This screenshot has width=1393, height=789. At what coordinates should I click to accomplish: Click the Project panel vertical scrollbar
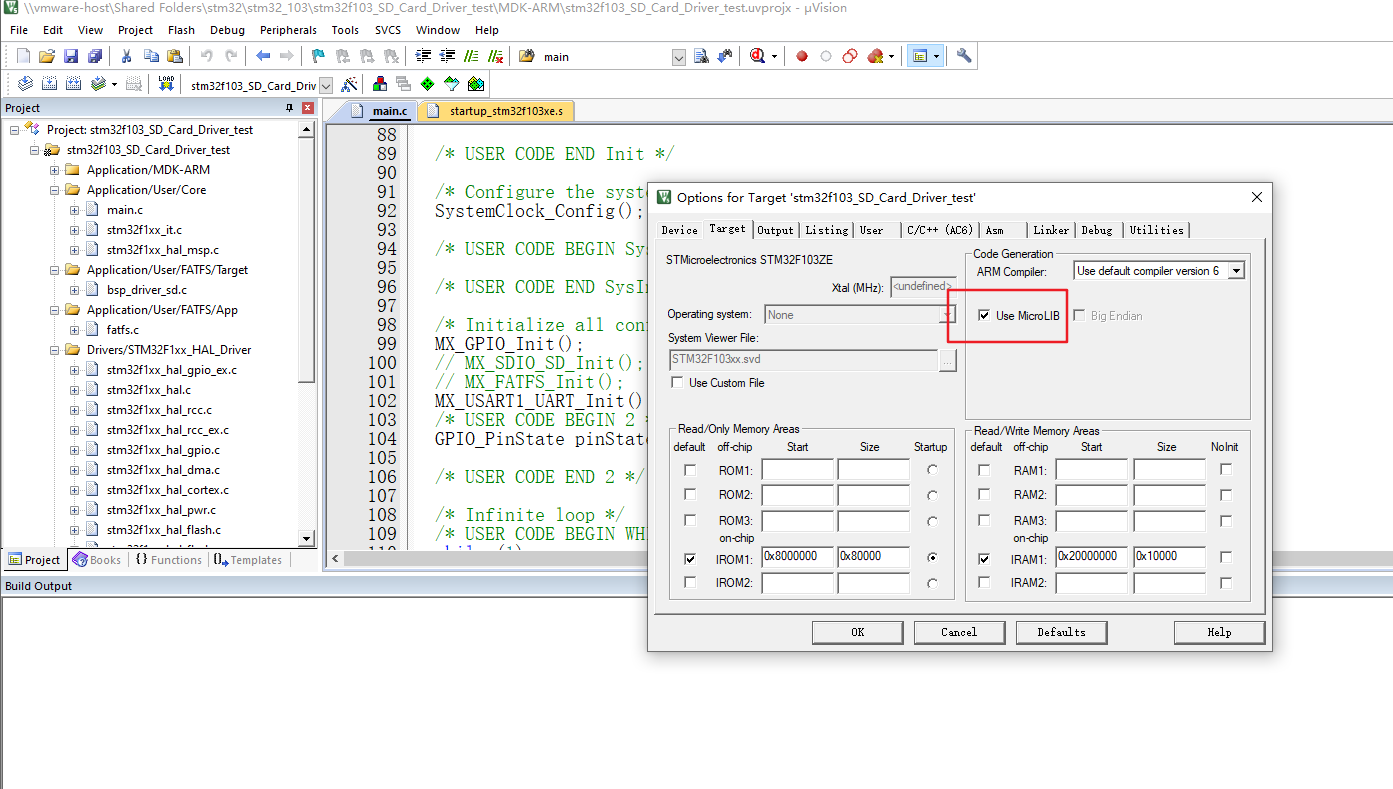[x=307, y=335]
